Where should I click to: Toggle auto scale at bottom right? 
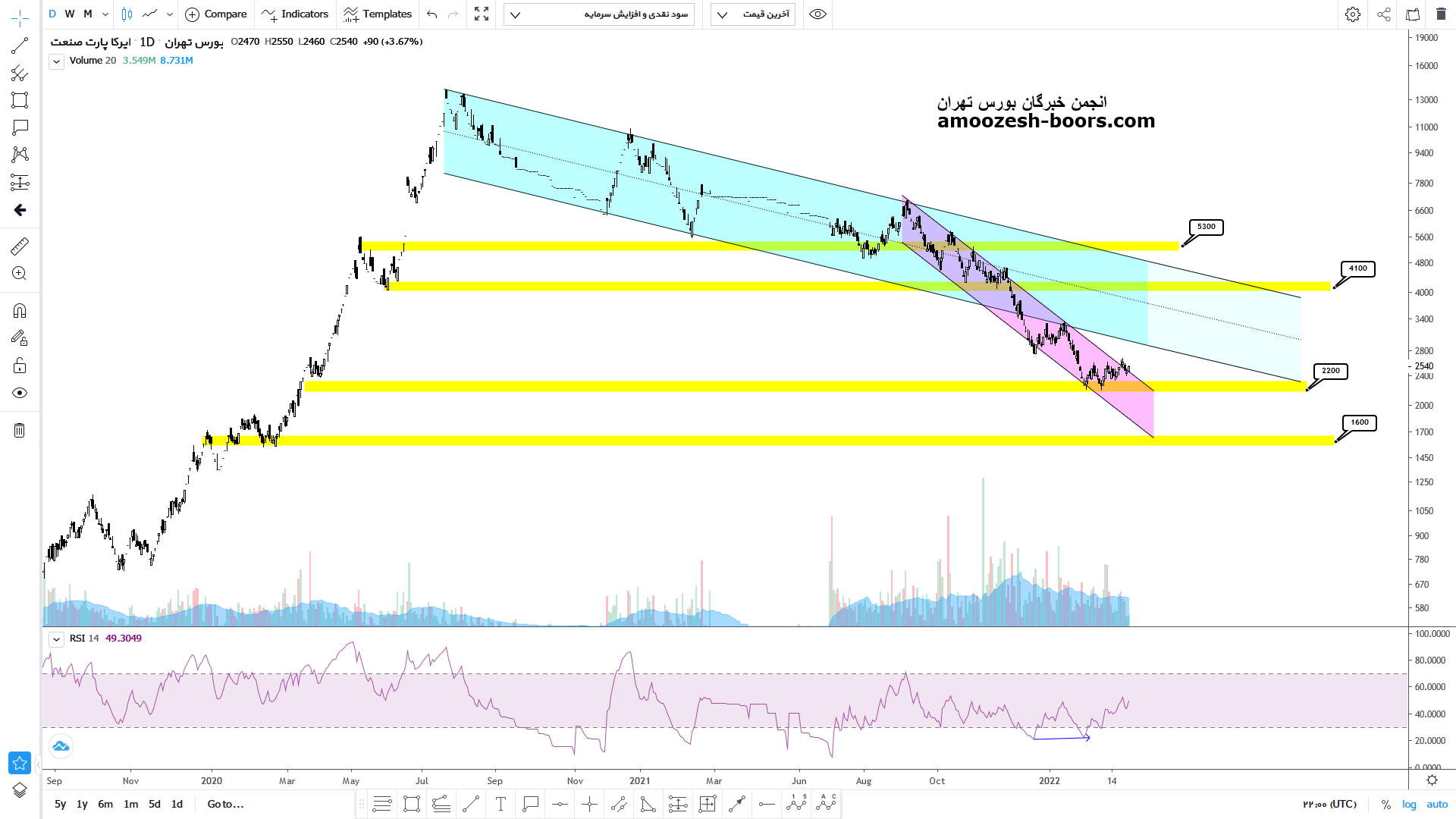[1437, 805]
